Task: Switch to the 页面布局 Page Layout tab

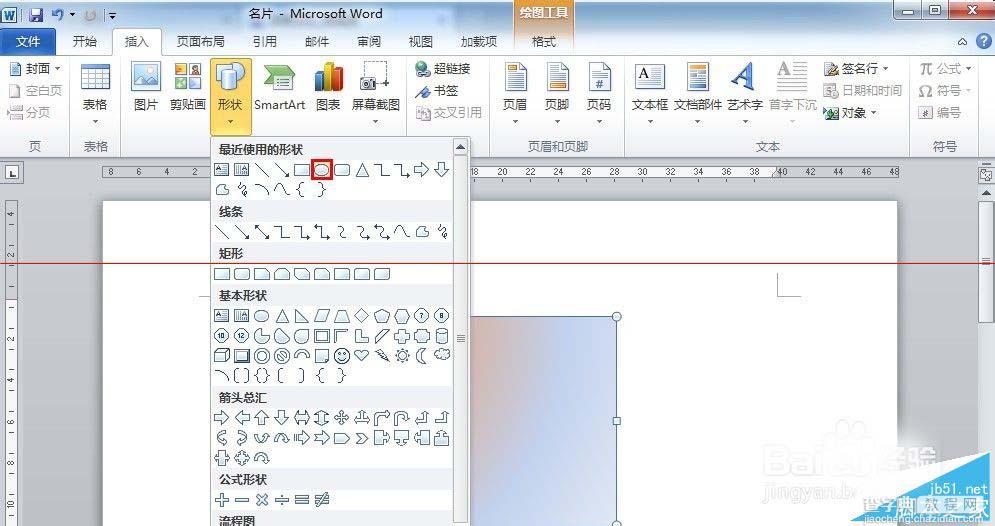Action: [201, 41]
